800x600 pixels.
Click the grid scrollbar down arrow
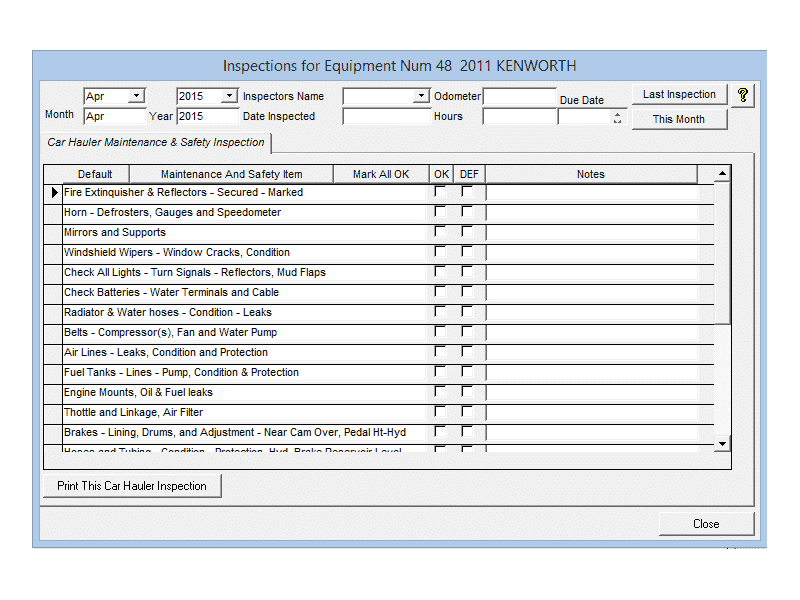(723, 443)
